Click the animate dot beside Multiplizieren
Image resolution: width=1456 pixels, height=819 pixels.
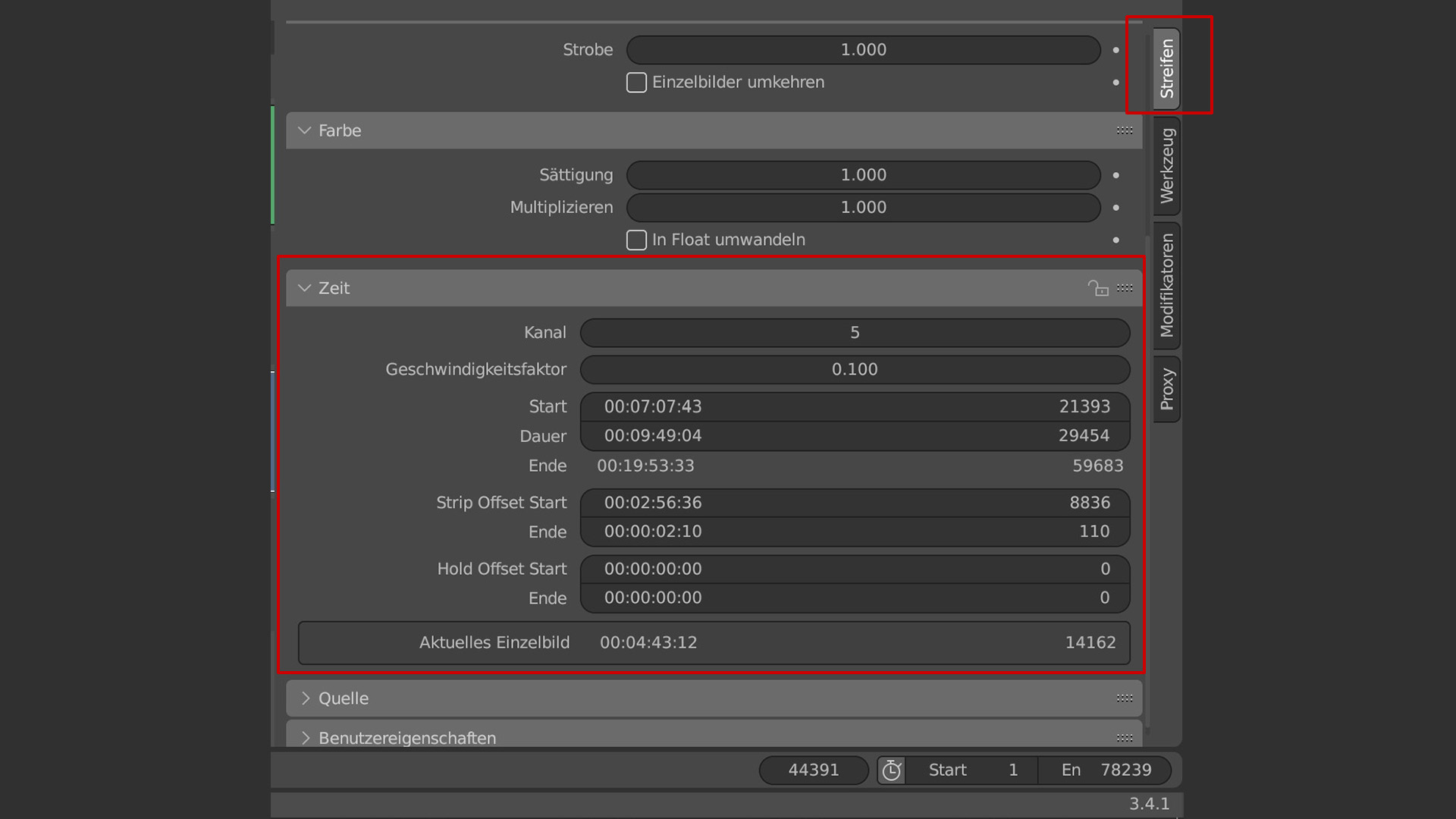pos(1116,208)
